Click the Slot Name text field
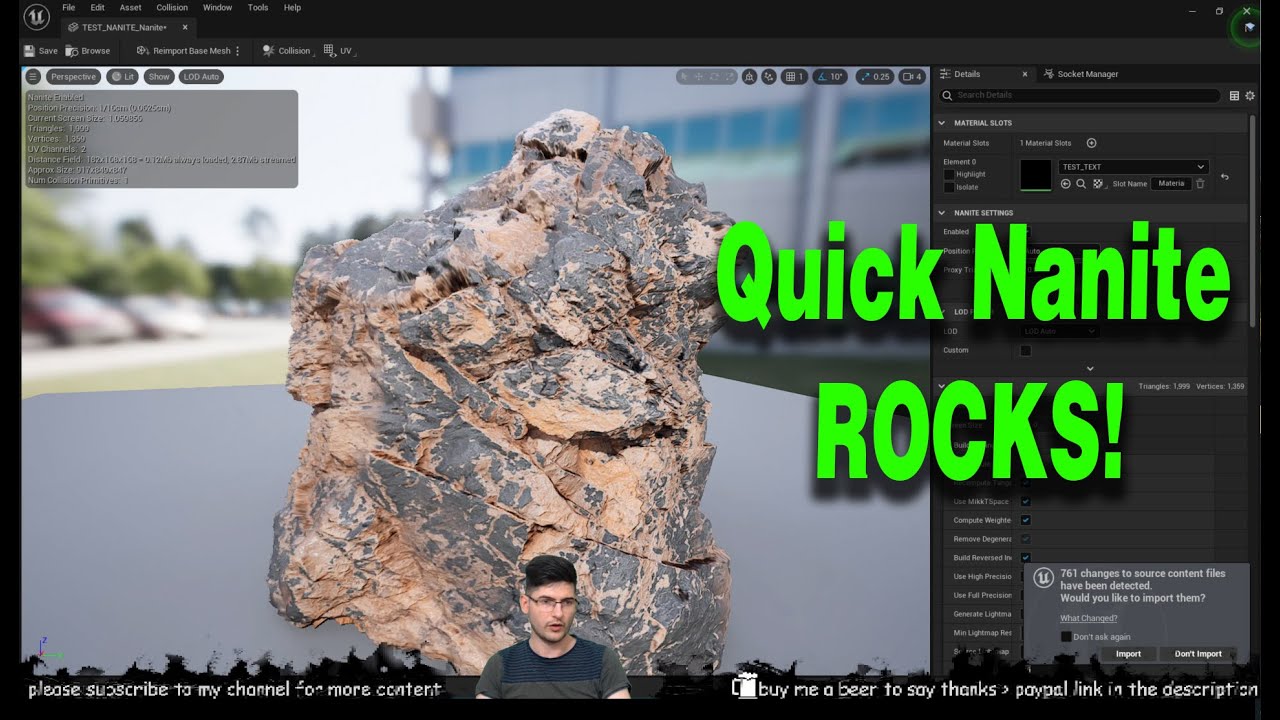The height and width of the screenshot is (720, 1280). pos(1170,184)
